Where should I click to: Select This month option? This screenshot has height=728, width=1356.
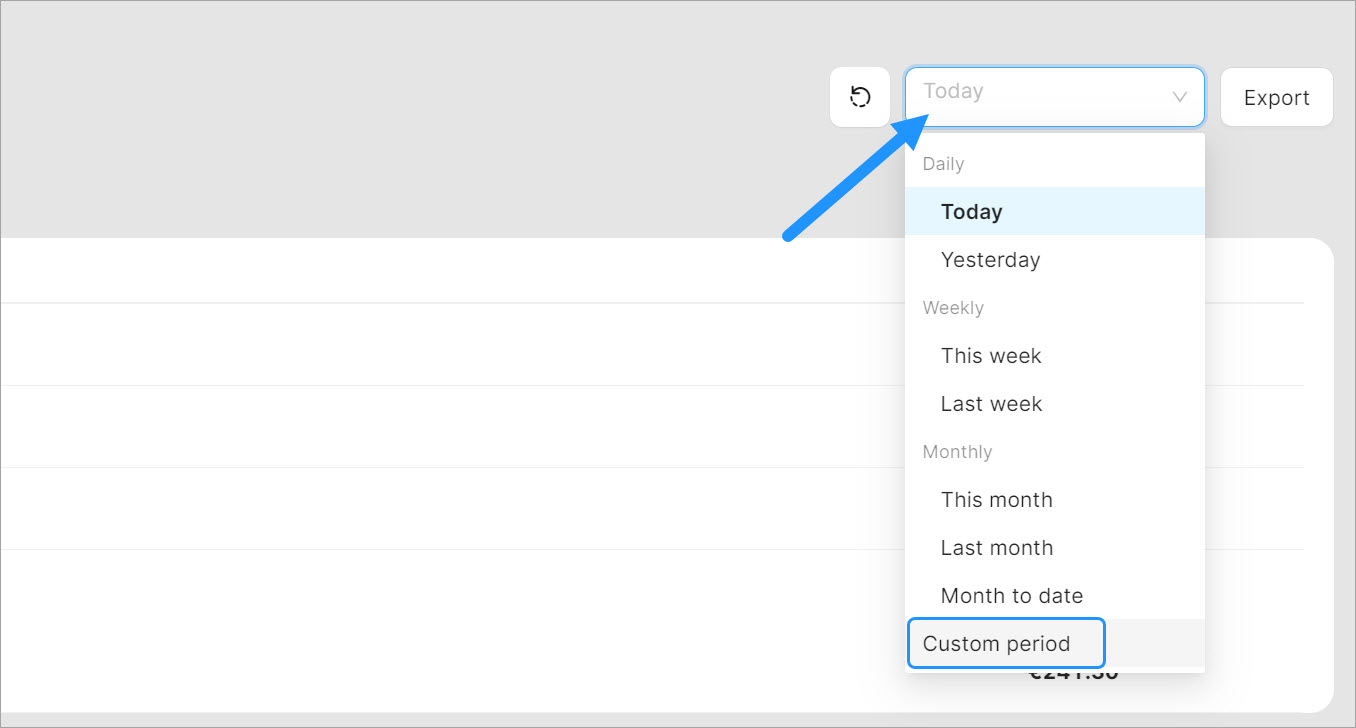[996, 500]
